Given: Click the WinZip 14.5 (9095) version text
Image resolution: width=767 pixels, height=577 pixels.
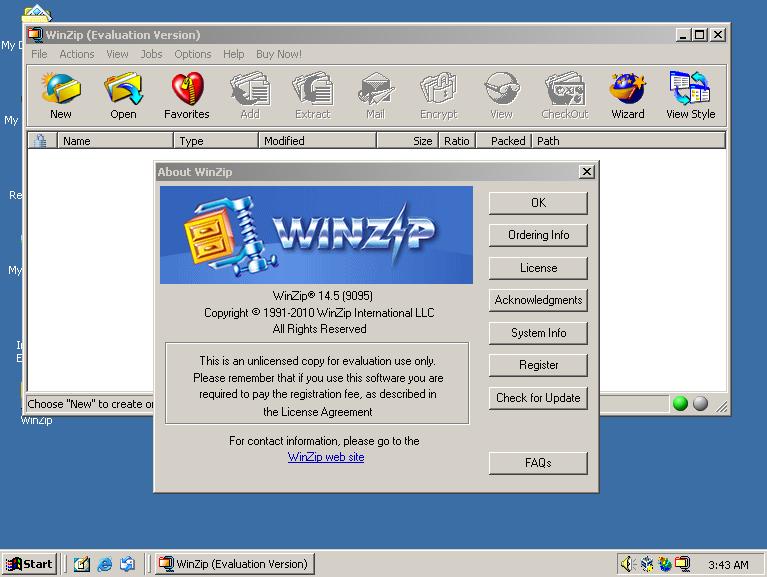Looking at the screenshot, I should pos(323,296).
